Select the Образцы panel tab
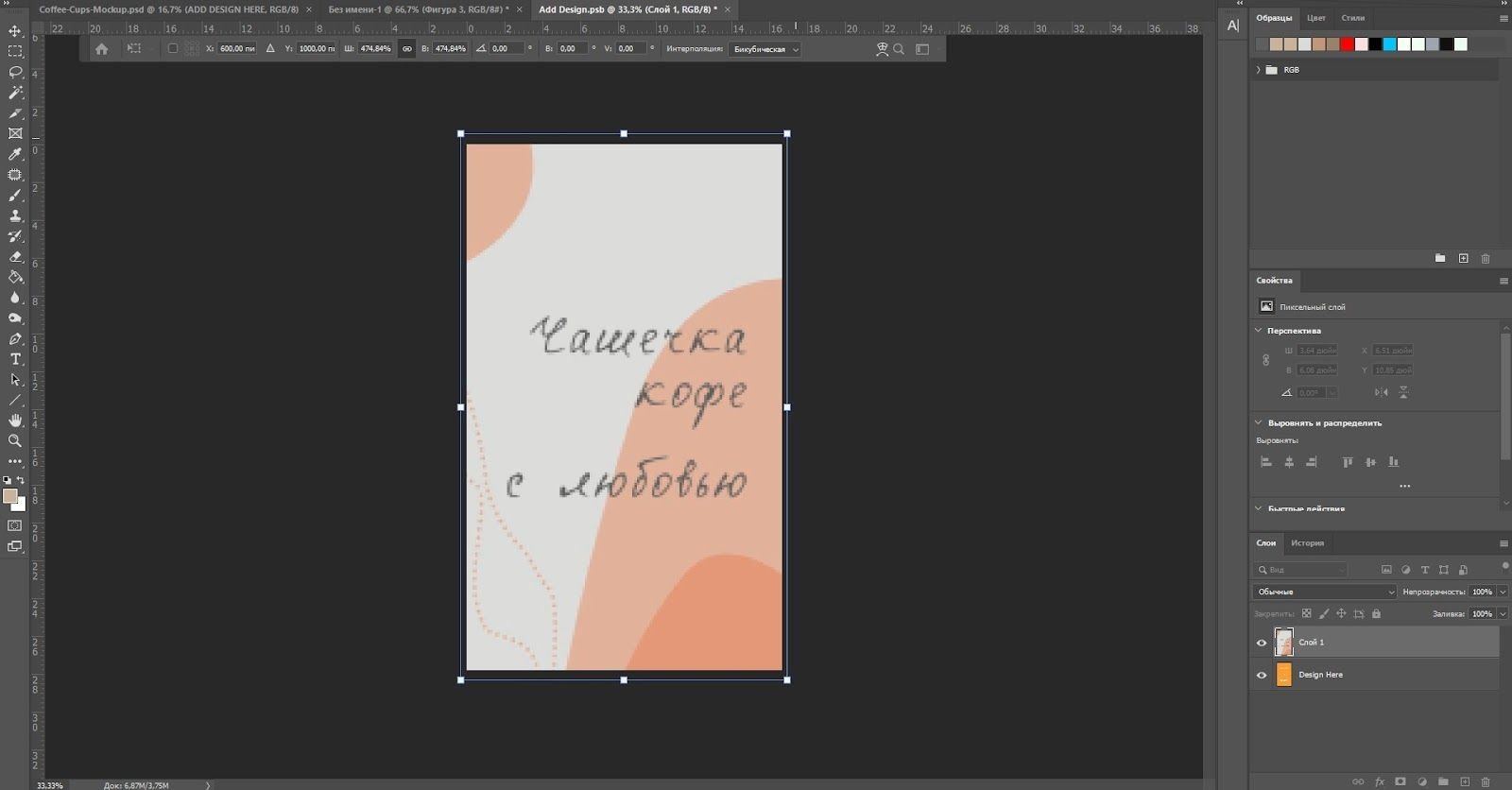1512x790 pixels. tap(1274, 18)
